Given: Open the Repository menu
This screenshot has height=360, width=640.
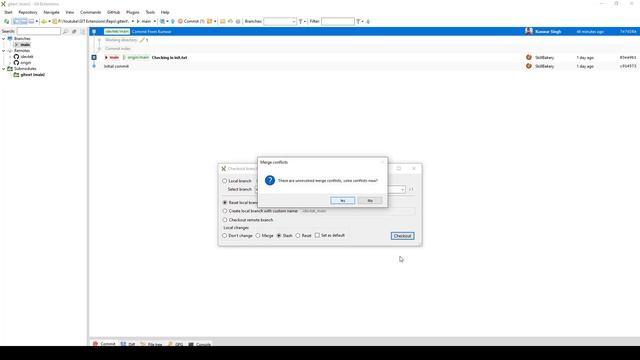Looking at the screenshot, I should coord(28,12).
